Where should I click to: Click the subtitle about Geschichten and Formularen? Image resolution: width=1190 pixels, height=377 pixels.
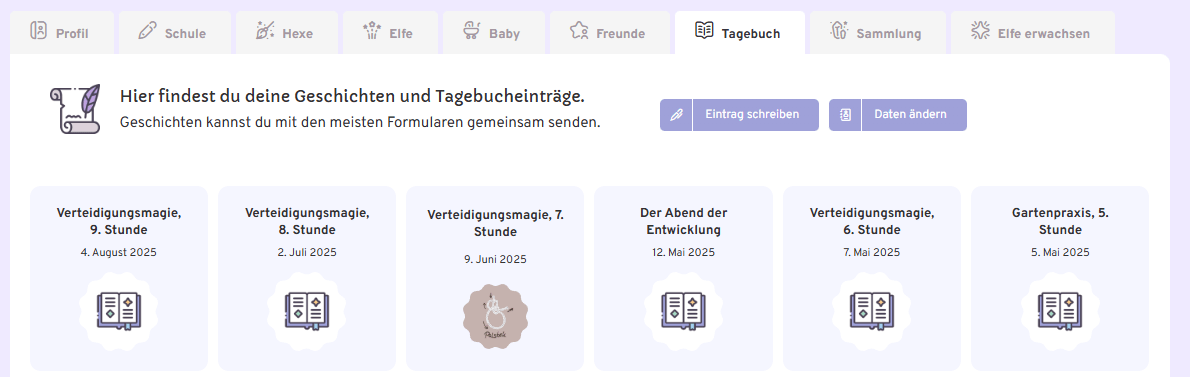(x=360, y=122)
